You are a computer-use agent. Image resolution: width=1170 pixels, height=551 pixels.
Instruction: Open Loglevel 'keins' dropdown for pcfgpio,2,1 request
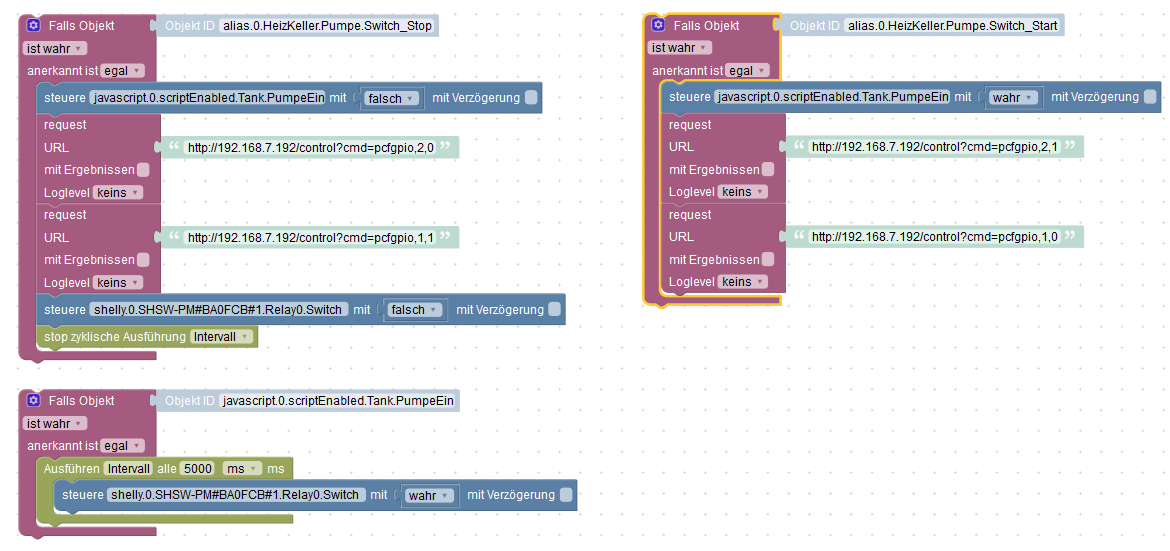pyautogui.click(x=742, y=192)
